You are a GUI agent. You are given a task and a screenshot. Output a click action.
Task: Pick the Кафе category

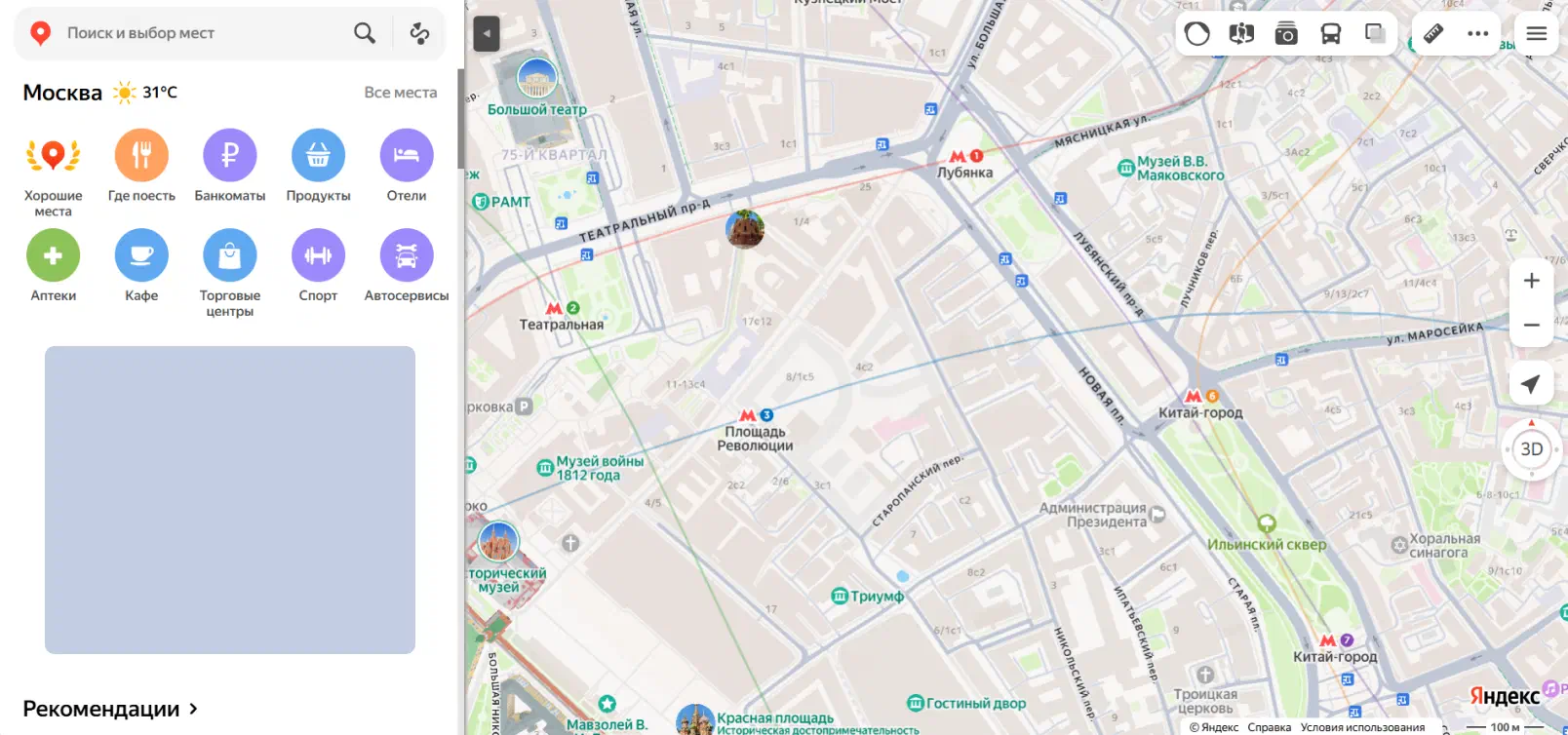pyautogui.click(x=141, y=265)
